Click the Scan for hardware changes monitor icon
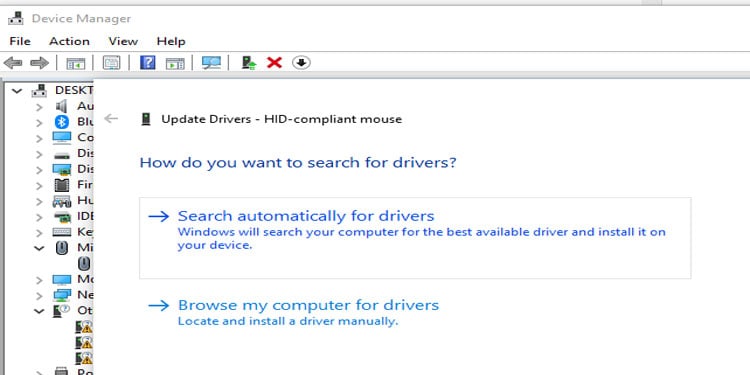Viewport: 750px width, 375px height. [211, 63]
